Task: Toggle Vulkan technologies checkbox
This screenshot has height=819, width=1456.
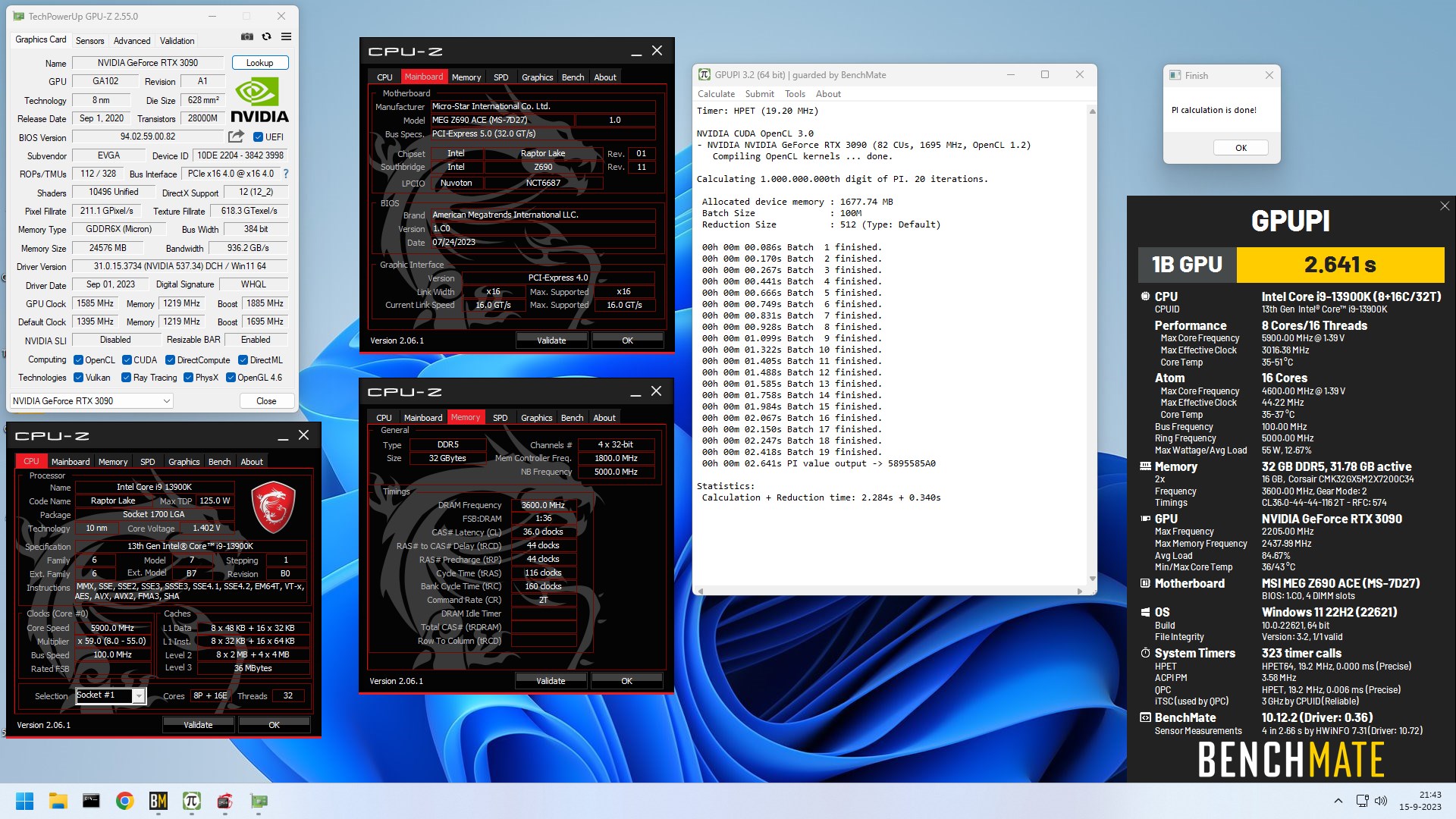Action: 78,378
